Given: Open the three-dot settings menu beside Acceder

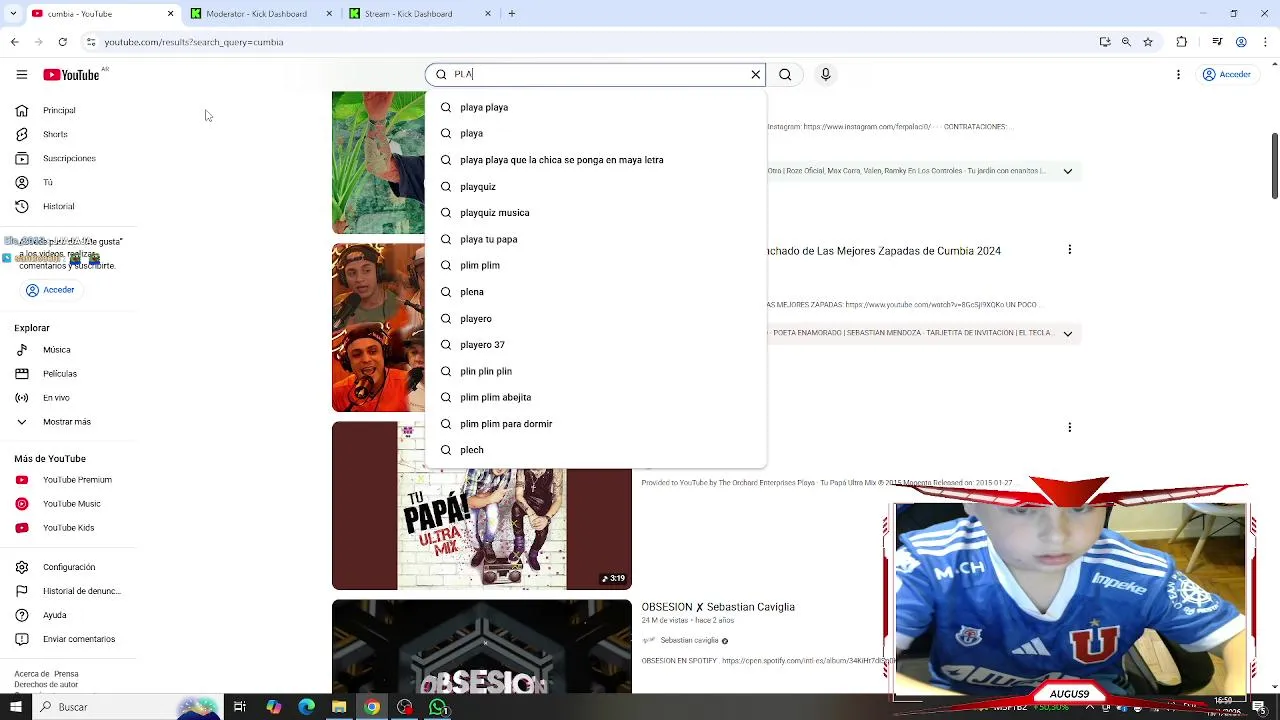Looking at the screenshot, I should coord(1178,74).
